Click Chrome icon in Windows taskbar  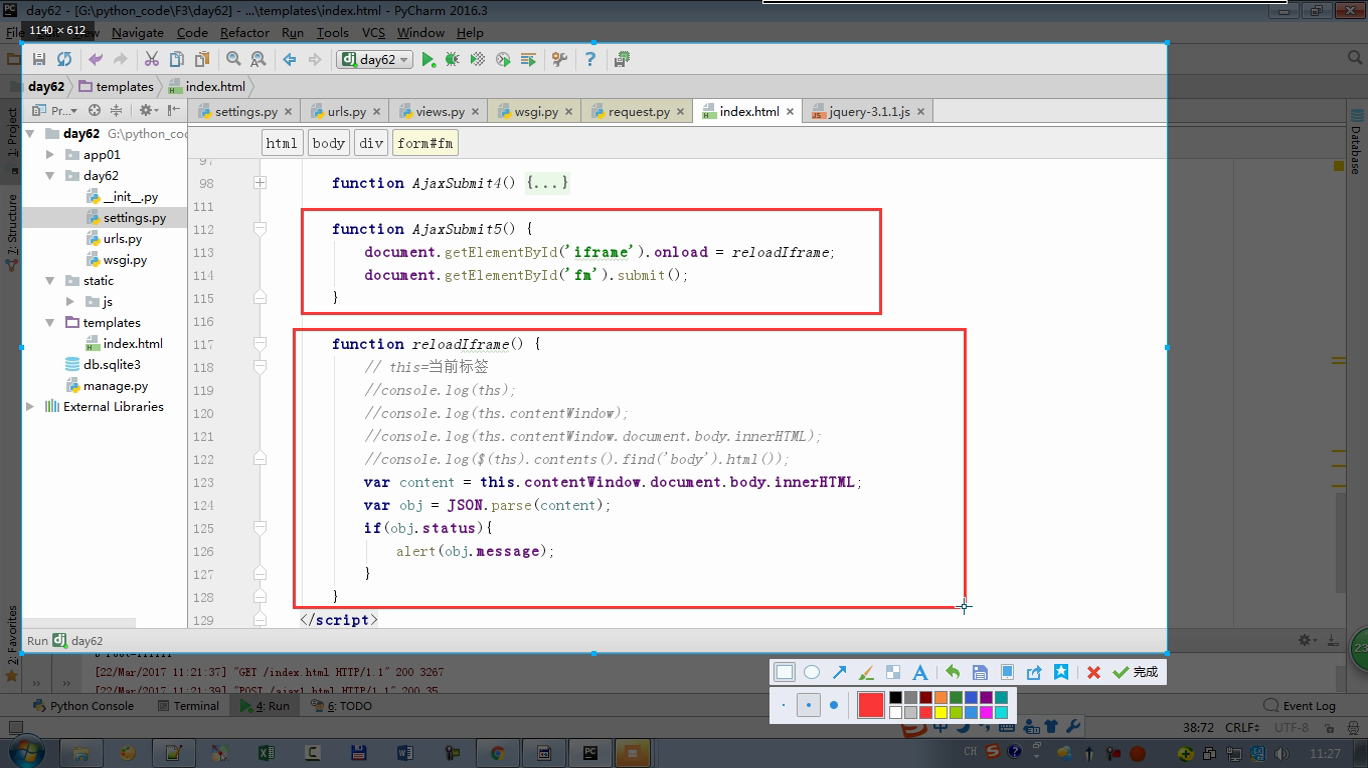coord(496,753)
